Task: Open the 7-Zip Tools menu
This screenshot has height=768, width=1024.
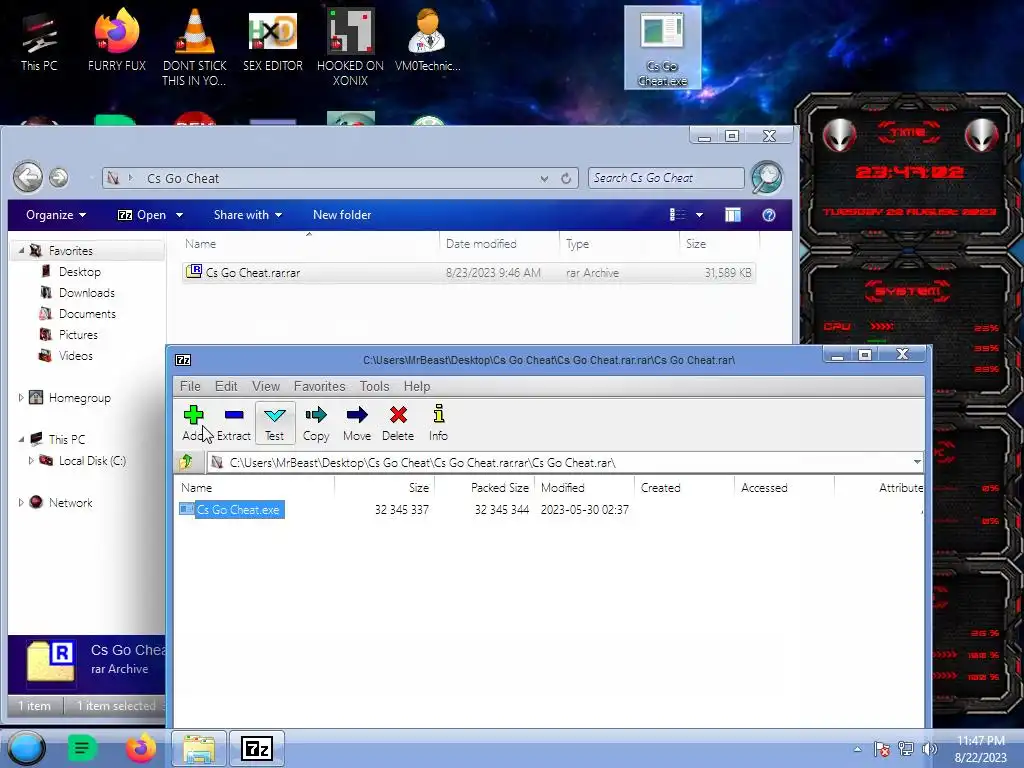Action: click(374, 386)
